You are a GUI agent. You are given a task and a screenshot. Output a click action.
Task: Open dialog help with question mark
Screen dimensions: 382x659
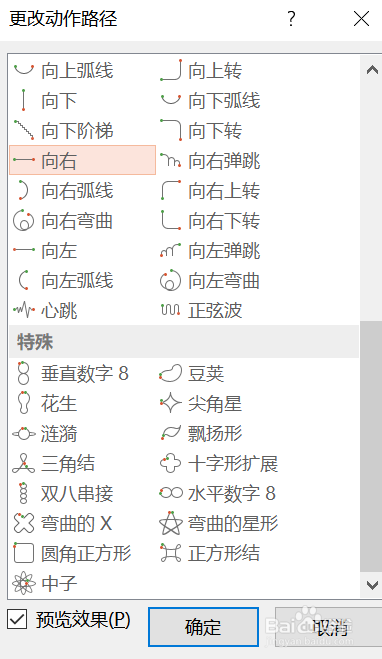tap(291, 19)
